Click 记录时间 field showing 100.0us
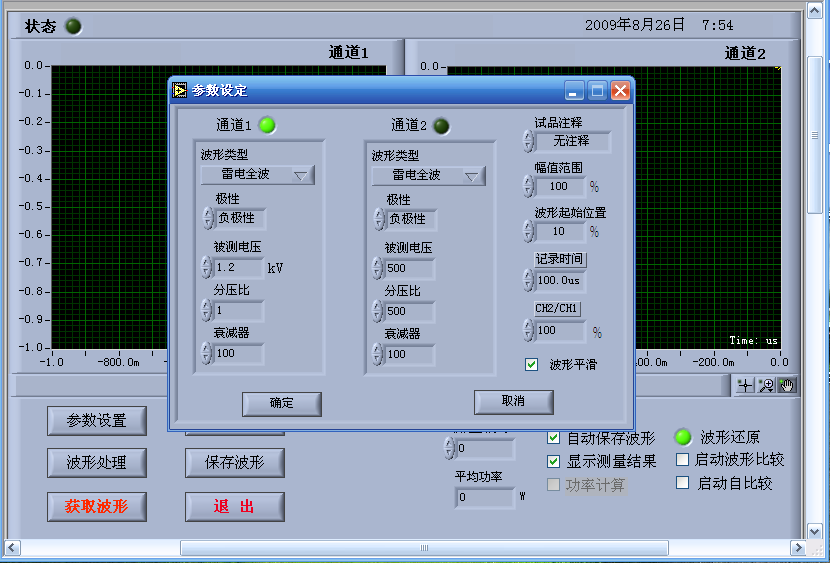 (561, 280)
